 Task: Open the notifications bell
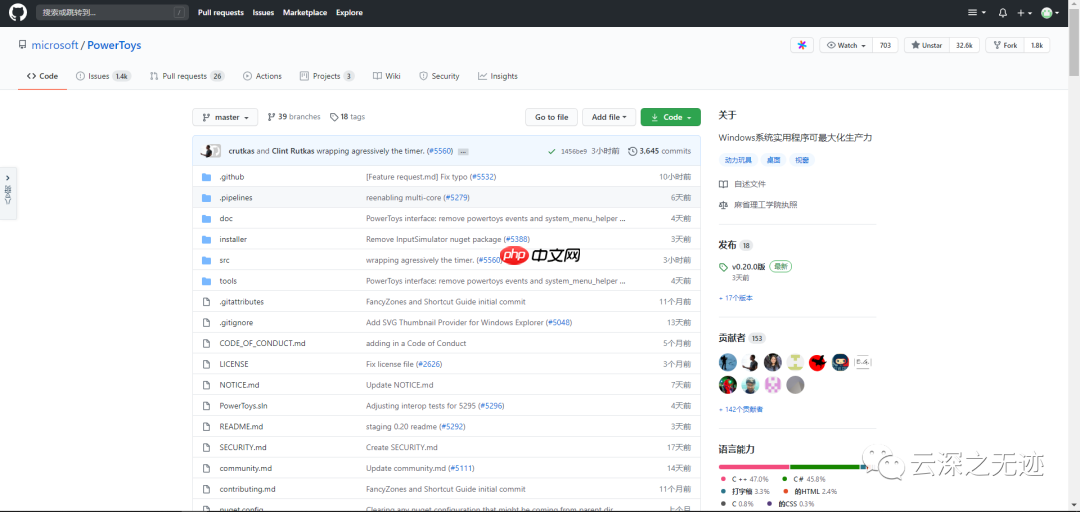pos(1002,13)
